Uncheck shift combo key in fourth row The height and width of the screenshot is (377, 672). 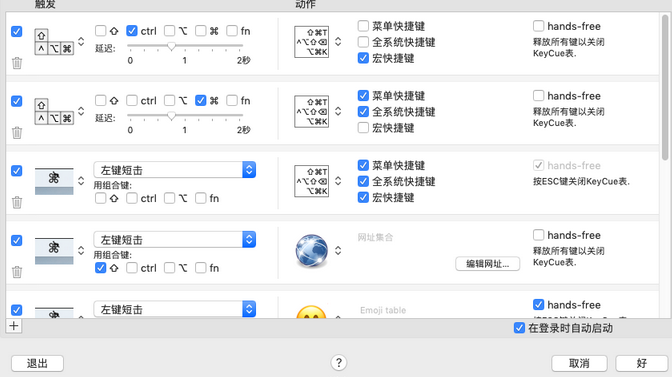[100, 268]
